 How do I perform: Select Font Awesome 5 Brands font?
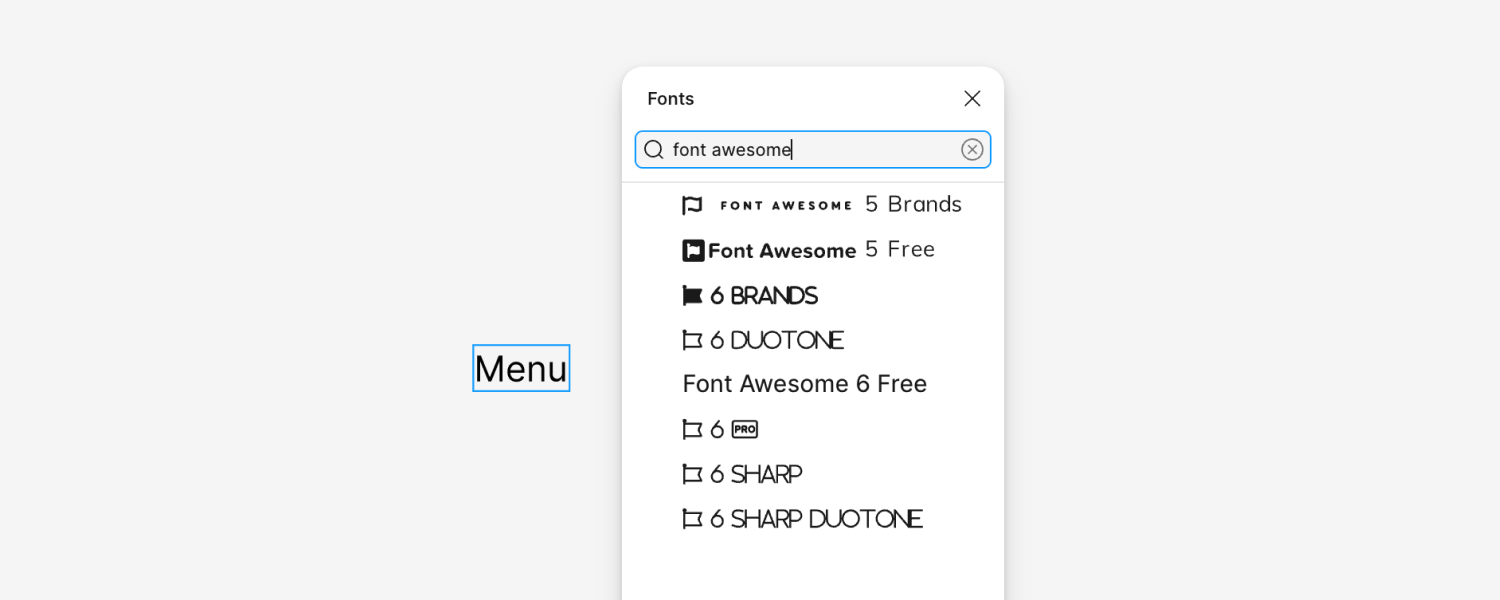pyautogui.click(x=821, y=204)
